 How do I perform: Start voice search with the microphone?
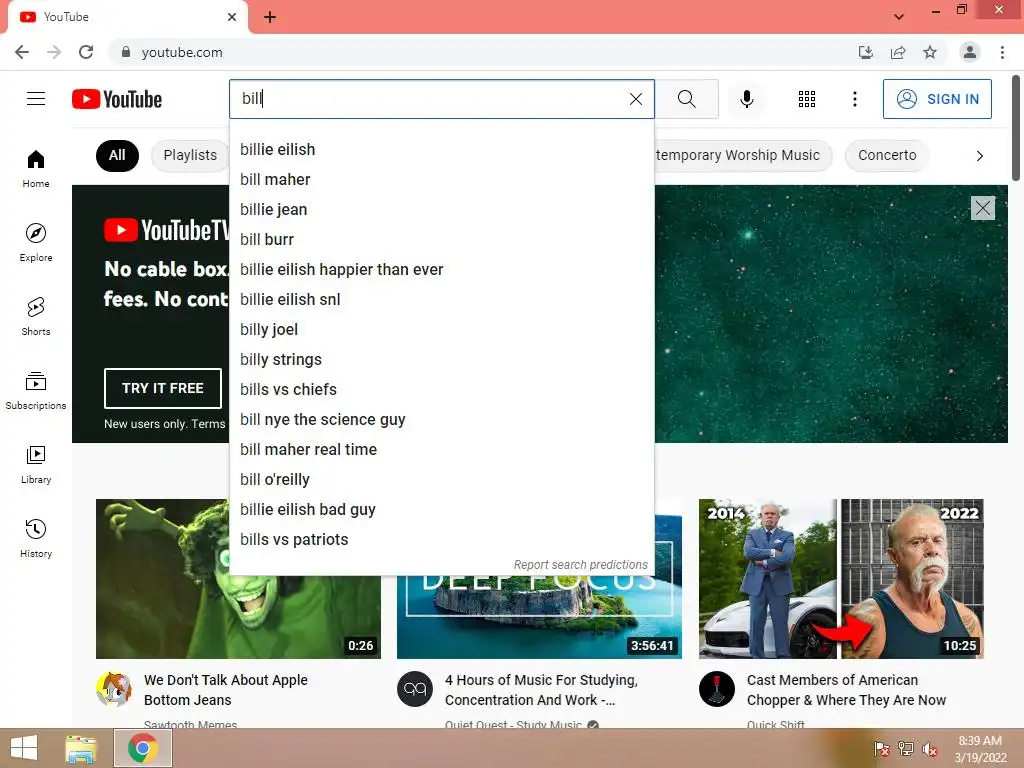coord(746,99)
